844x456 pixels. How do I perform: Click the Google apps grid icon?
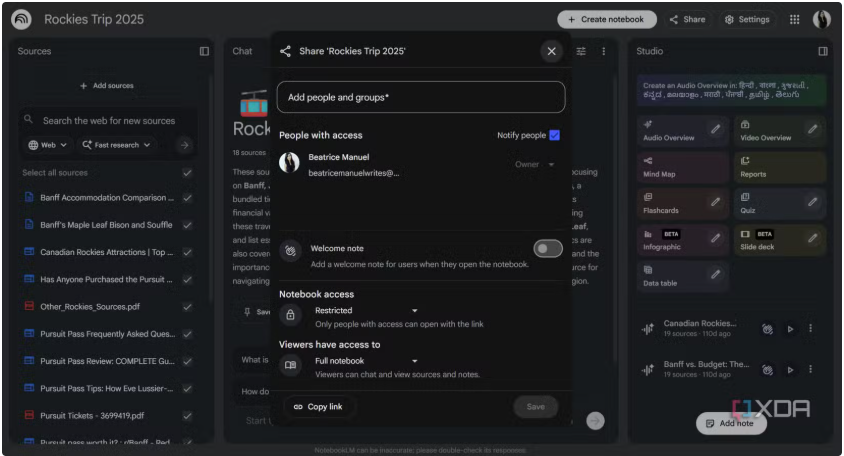[794, 19]
